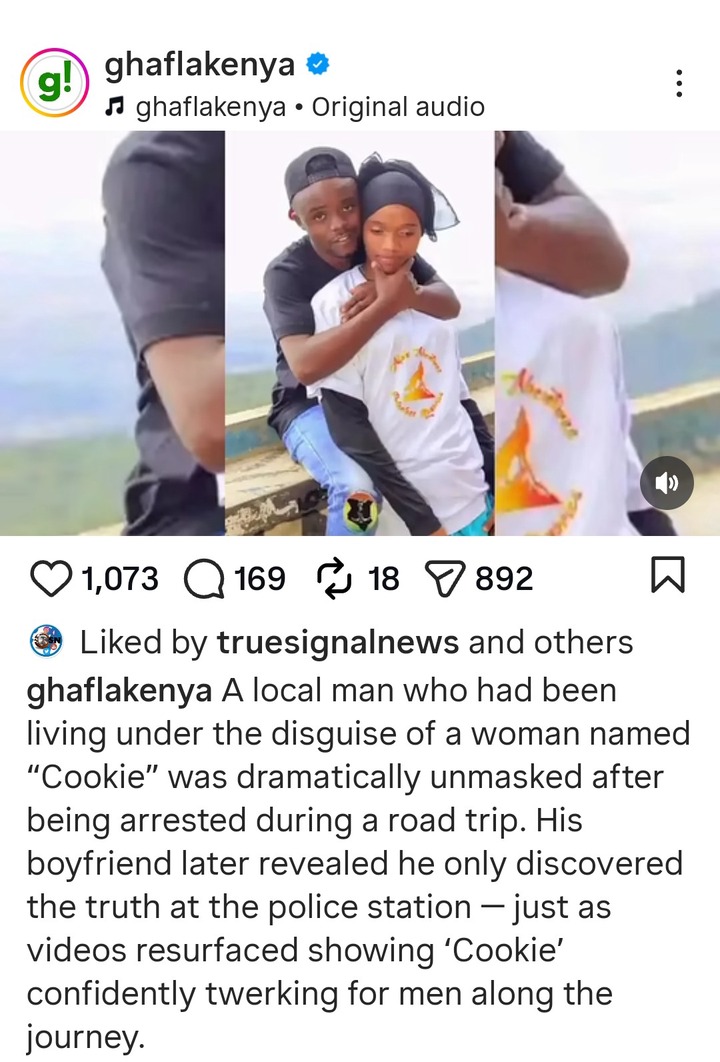The height and width of the screenshot is (1062, 720).
Task: Tap the 18 reposts count
Action: coord(384,579)
